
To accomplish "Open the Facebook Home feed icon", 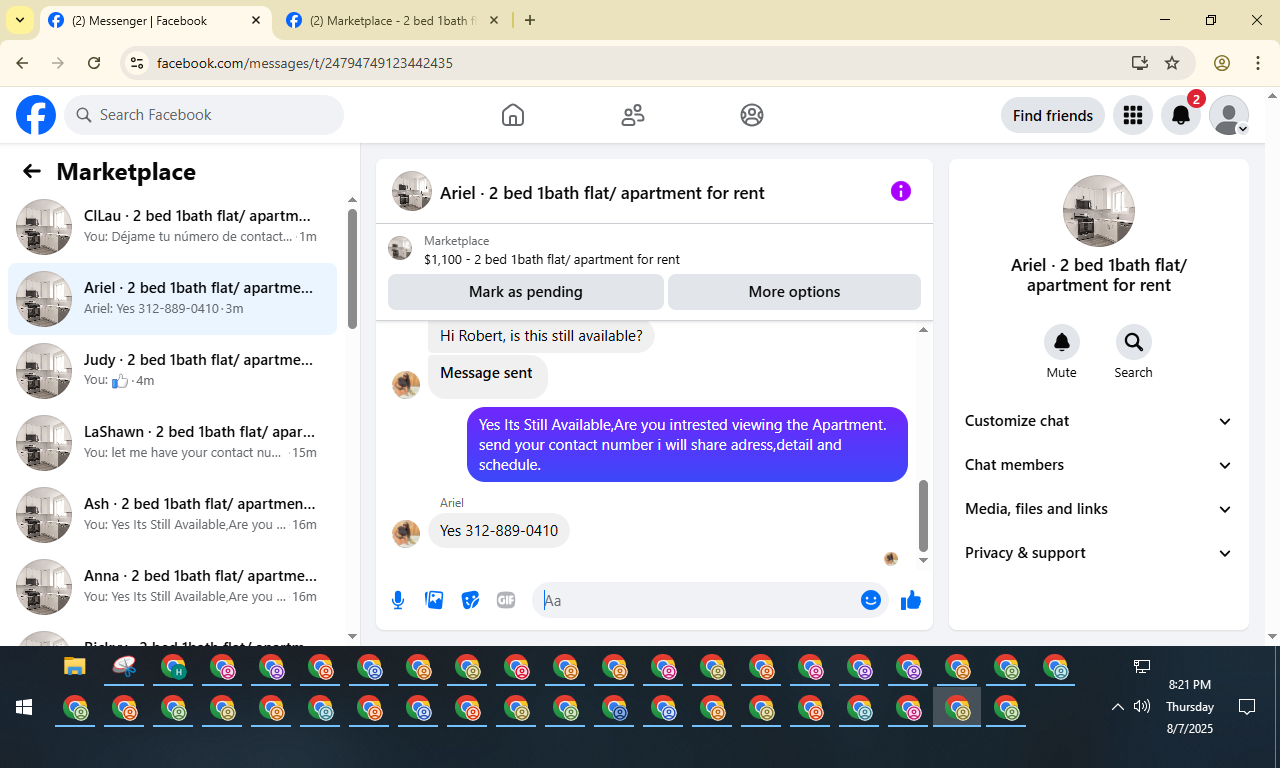I will coord(513,115).
